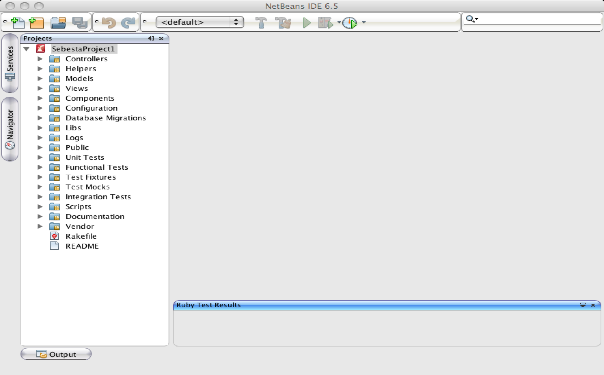Click the Undo arrow icon
604x375 pixels.
109,23
